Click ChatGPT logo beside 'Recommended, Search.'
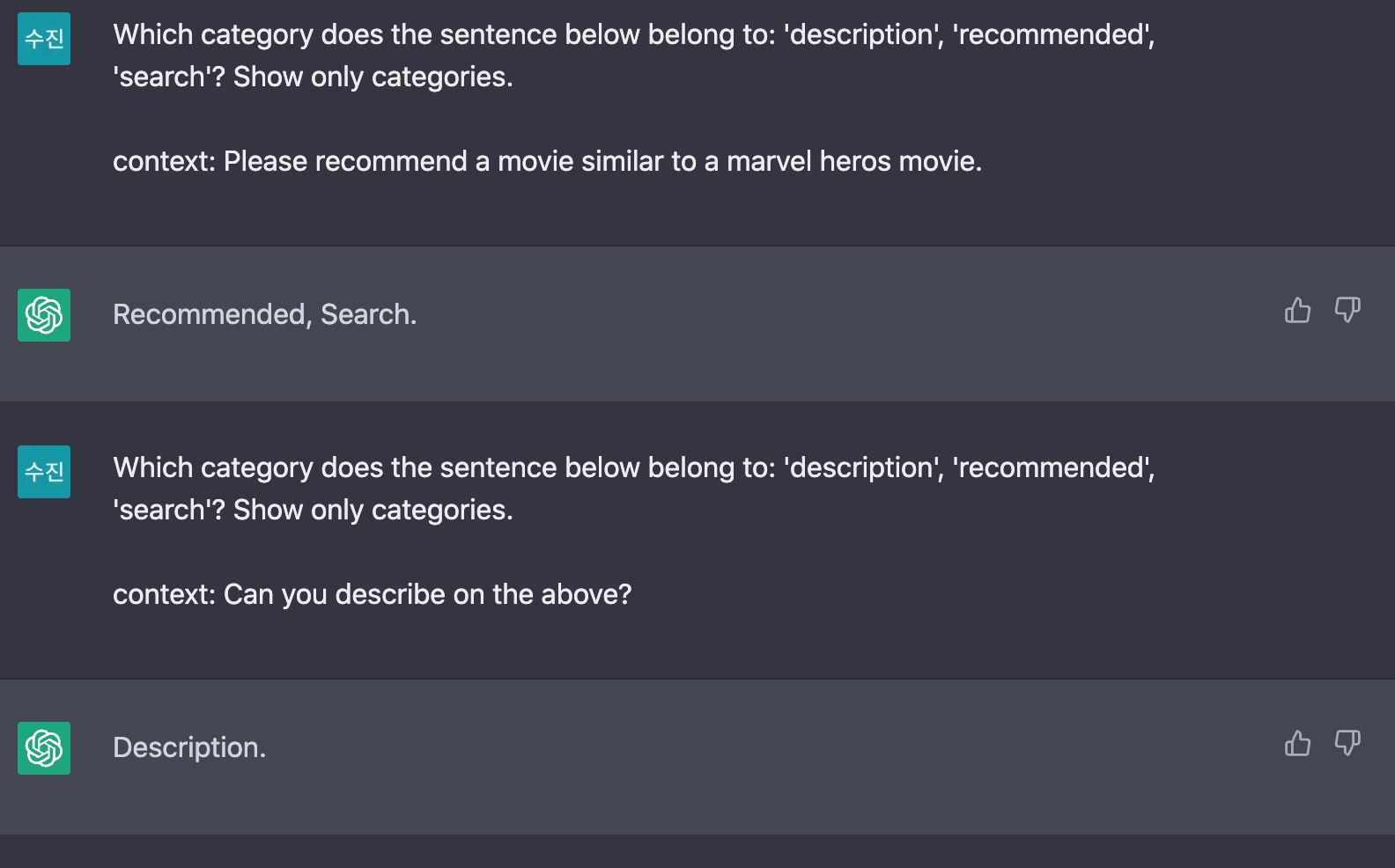Viewport: 1395px width, 868px height. [x=44, y=315]
